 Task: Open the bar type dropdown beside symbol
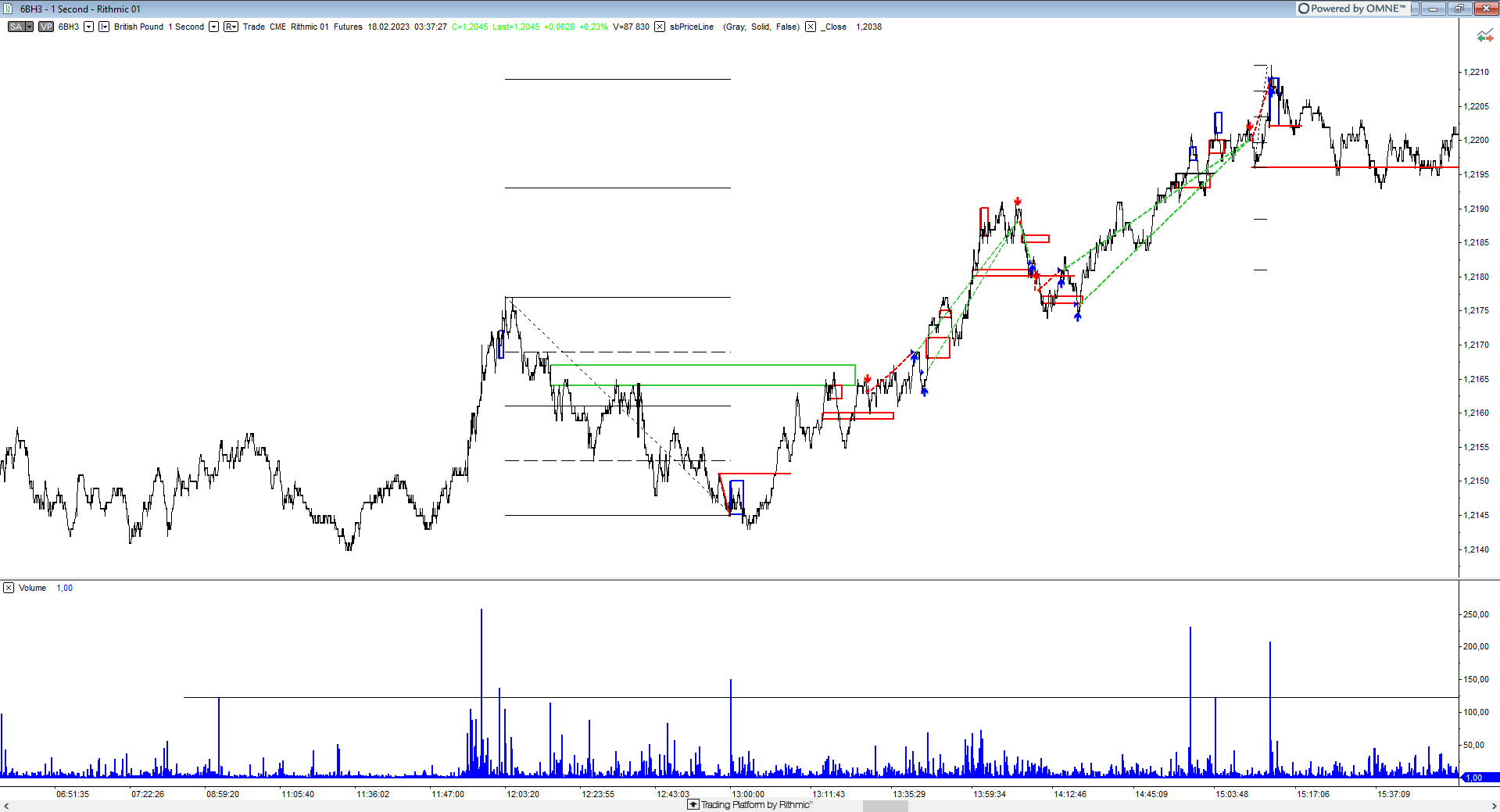104,27
